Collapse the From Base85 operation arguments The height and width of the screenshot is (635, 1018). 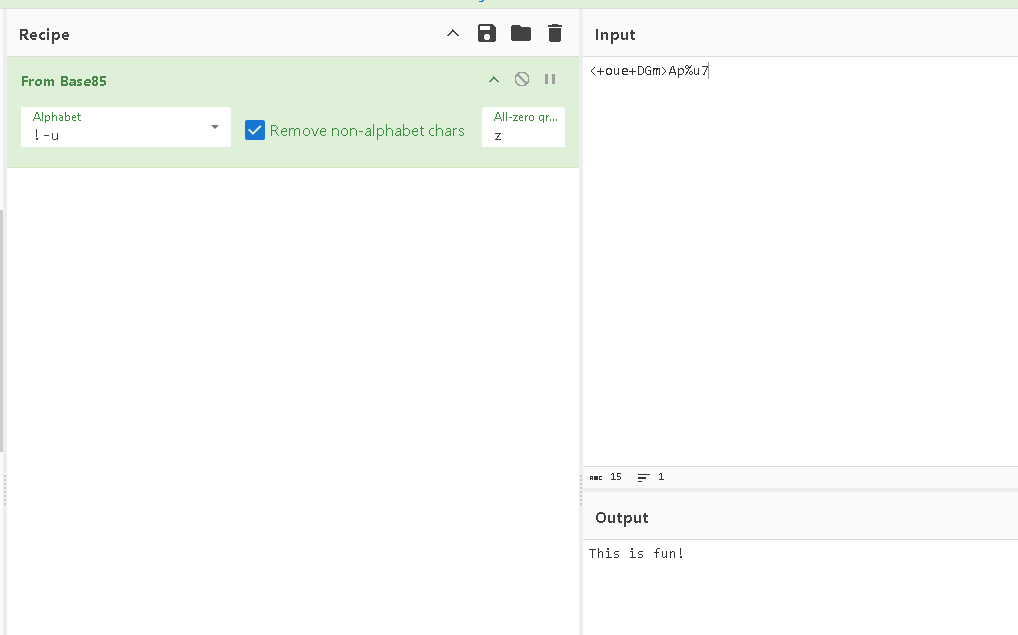[x=493, y=80]
